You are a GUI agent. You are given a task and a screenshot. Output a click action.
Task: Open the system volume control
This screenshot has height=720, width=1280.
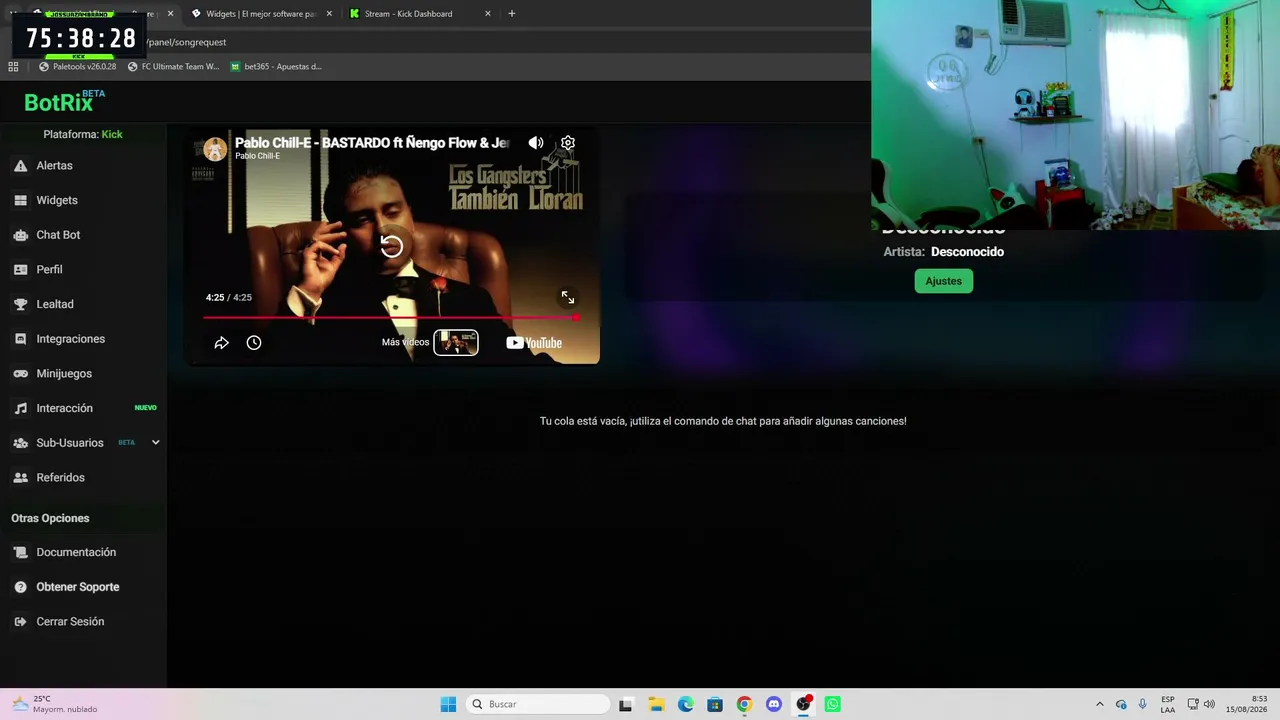click(x=1209, y=704)
